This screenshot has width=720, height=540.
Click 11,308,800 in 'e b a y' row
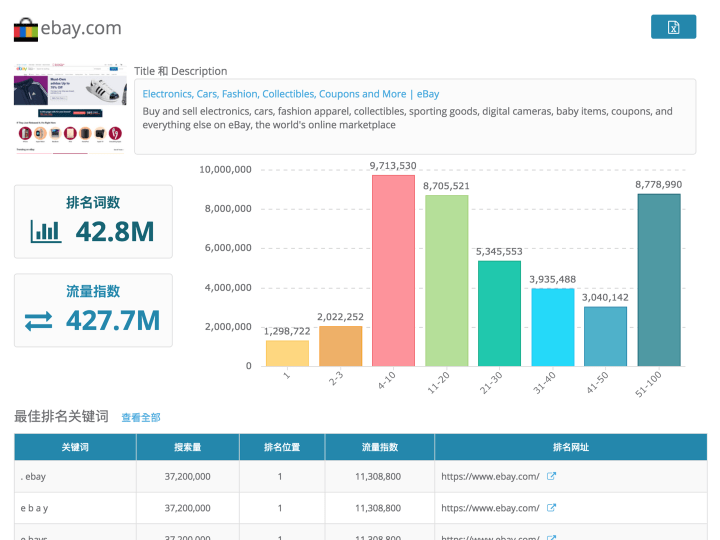coord(378,508)
